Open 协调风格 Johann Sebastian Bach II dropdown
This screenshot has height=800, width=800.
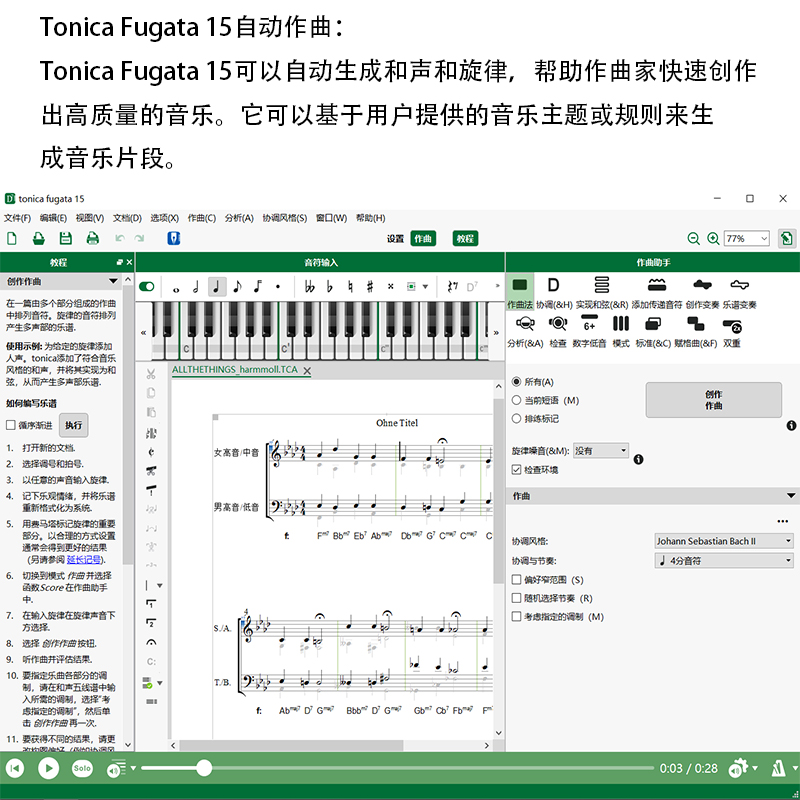click(724, 541)
